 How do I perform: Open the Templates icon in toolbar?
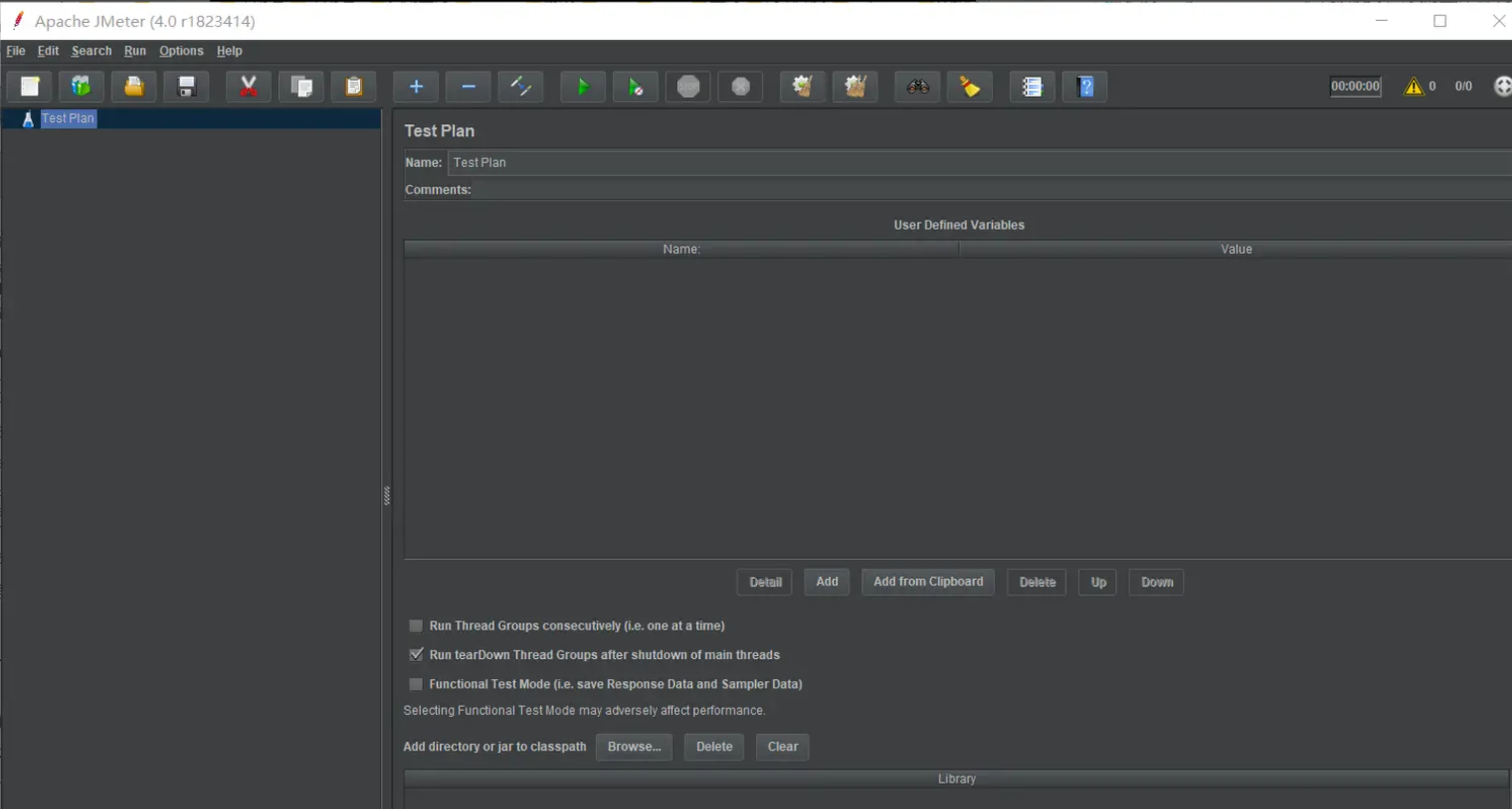pos(81,87)
